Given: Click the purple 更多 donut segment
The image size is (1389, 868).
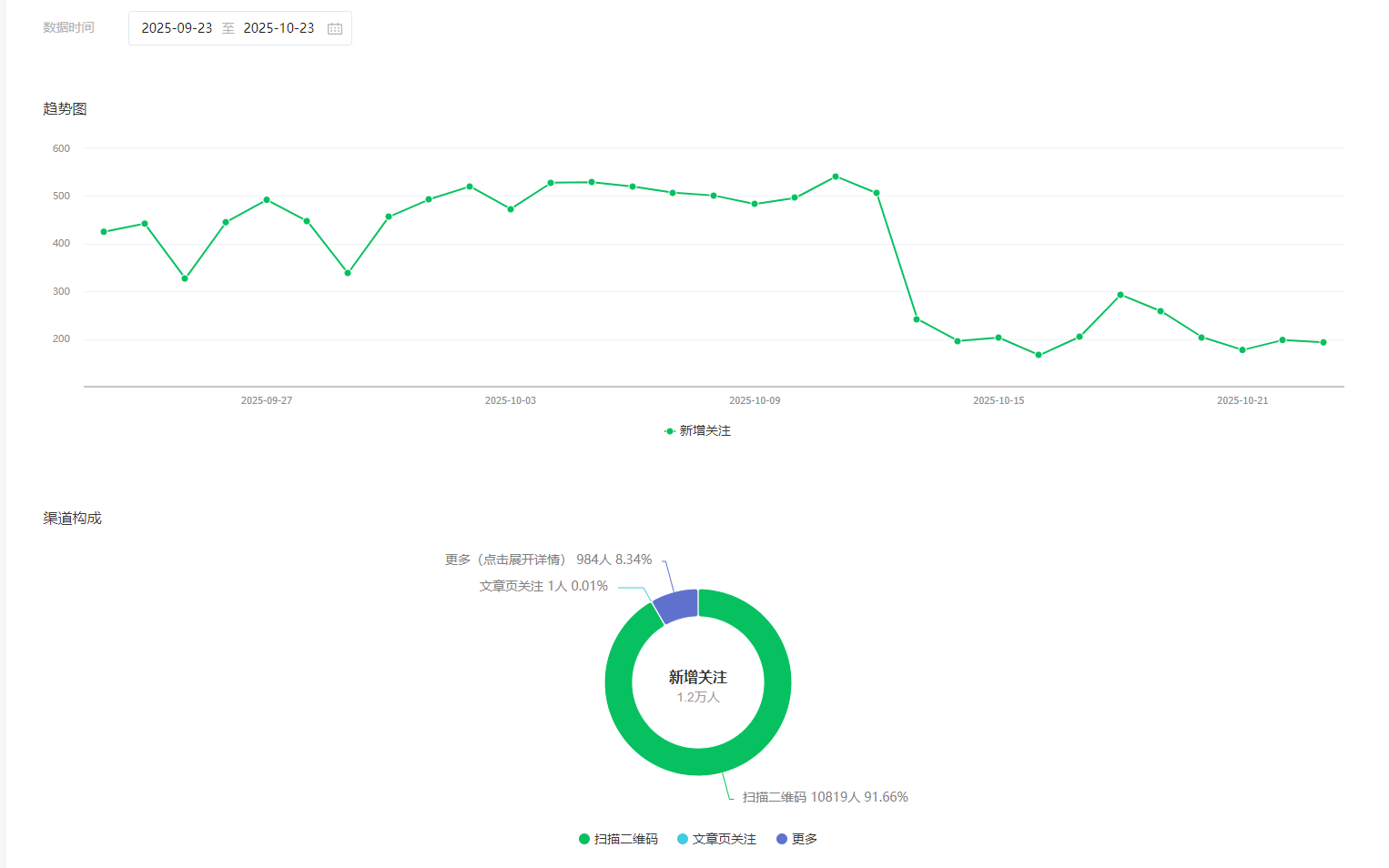Looking at the screenshot, I should coord(677,606).
